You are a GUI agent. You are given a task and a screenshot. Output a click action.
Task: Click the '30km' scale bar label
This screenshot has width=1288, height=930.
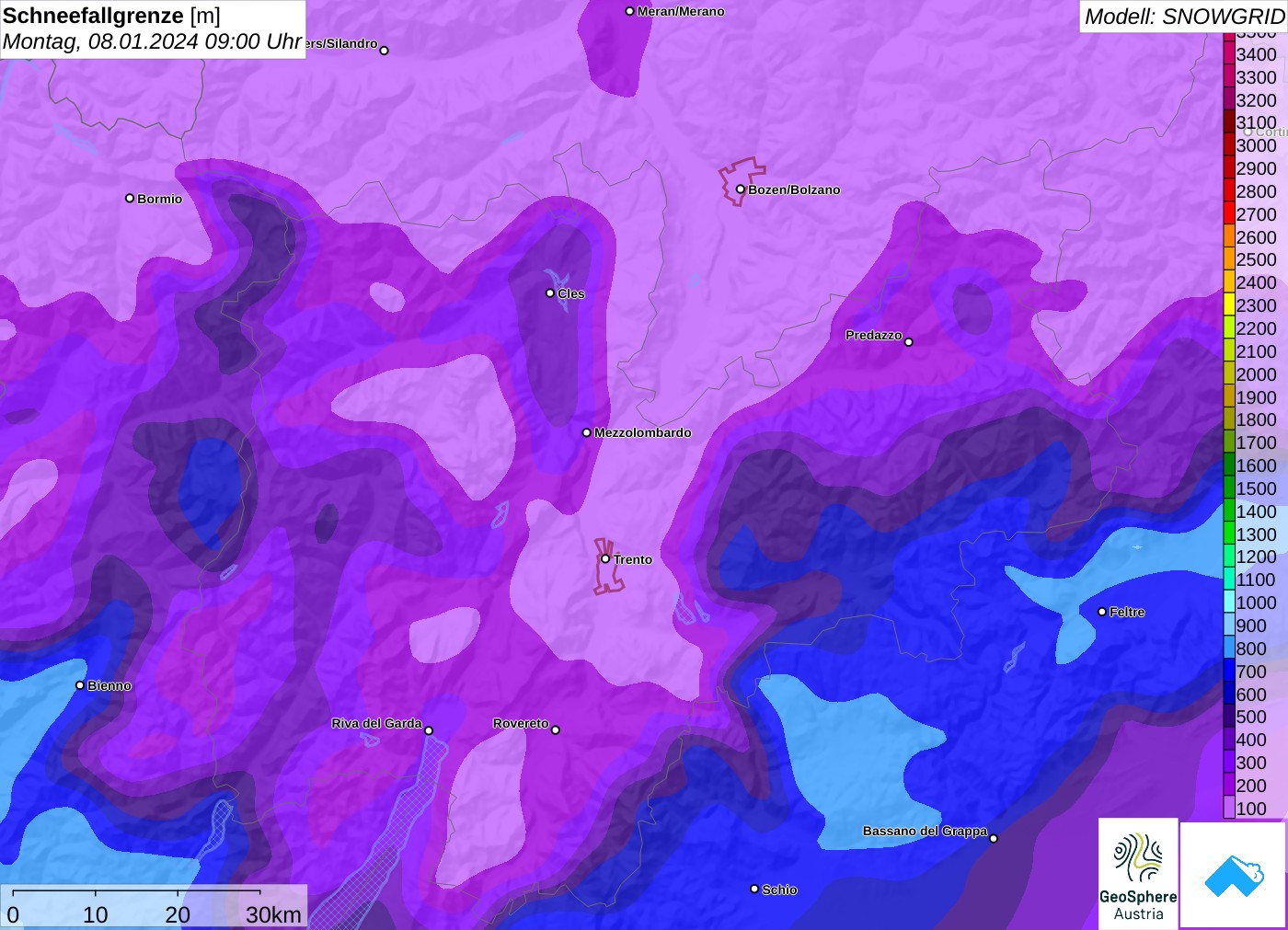click(273, 914)
